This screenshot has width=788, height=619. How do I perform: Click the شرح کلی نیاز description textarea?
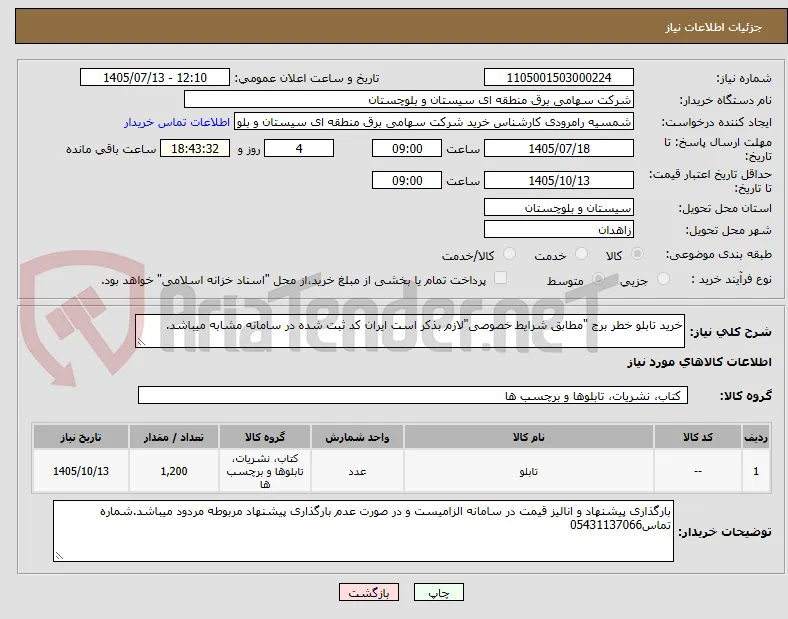[x=410, y=331]
